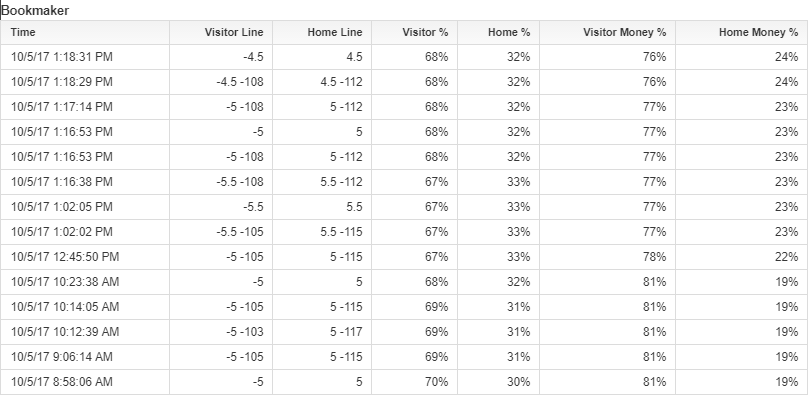Select the 10/5/17 1:18:31 PM row
The width and height of the screenshot is (809, 395).
click(x=404, y=57)
